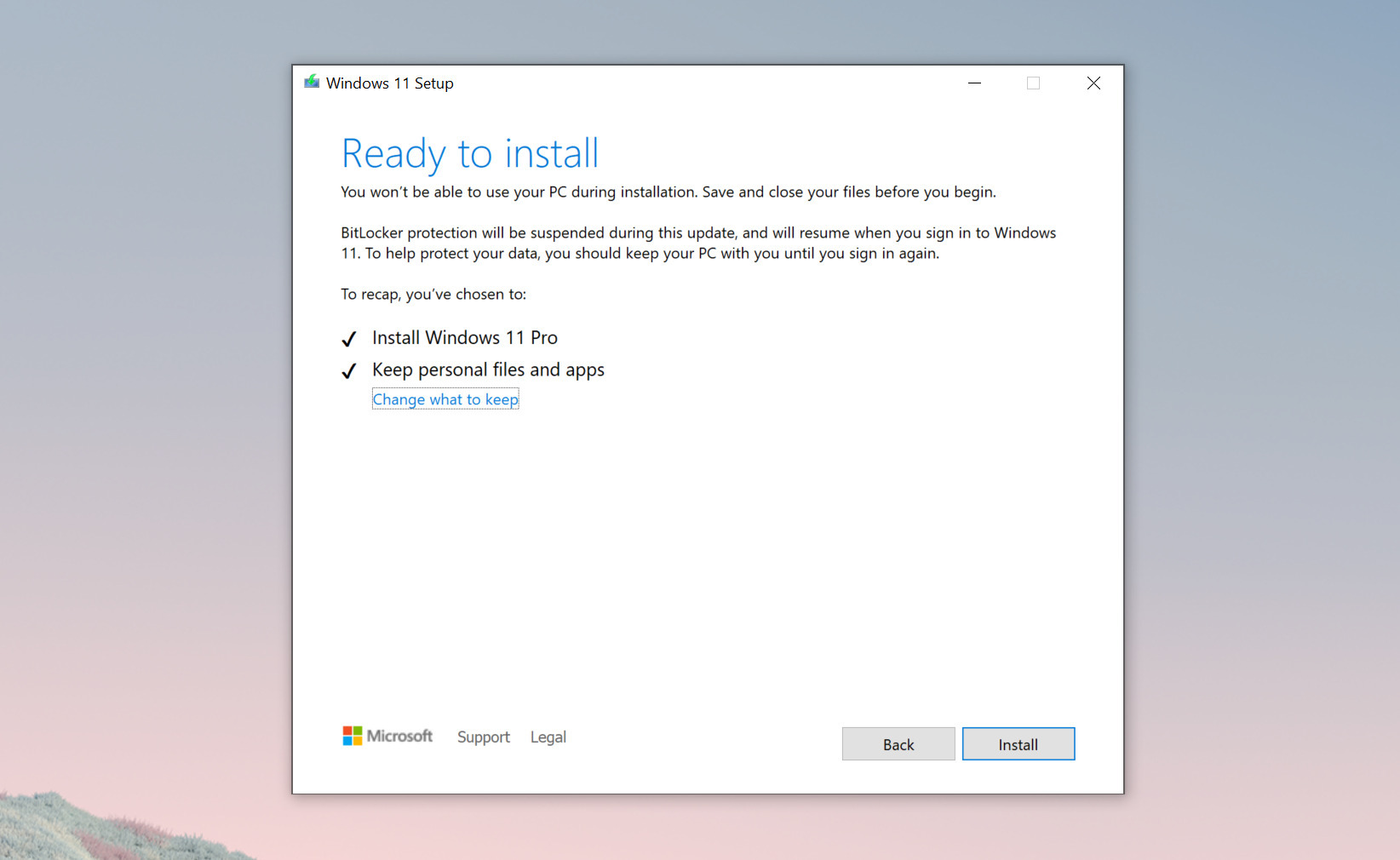Go back using the Back button
Image resolution: width=1400 pixels, height=860 pixels.
click(x=898, y=744)
